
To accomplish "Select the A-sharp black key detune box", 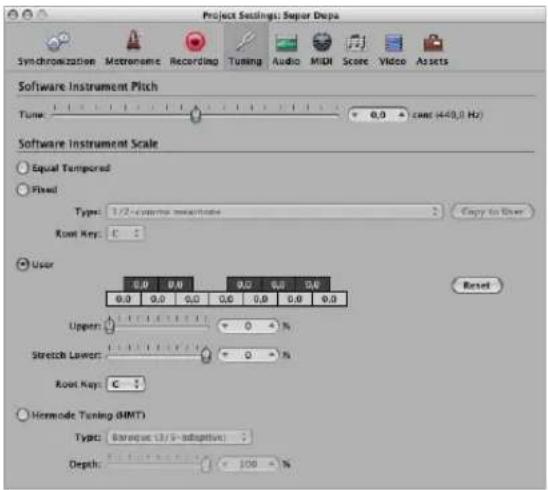I will [x=312, y=284].
